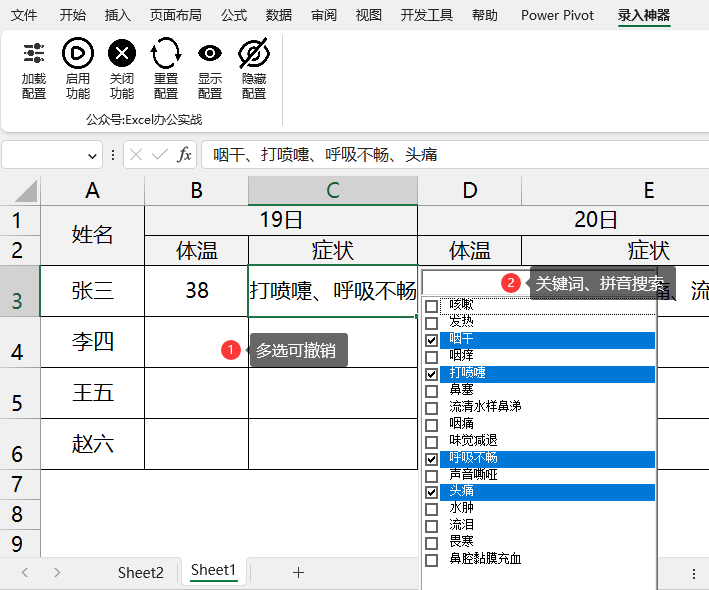Select column D header
The width and height of the screenshot is (709, 590).
point(469,191)
